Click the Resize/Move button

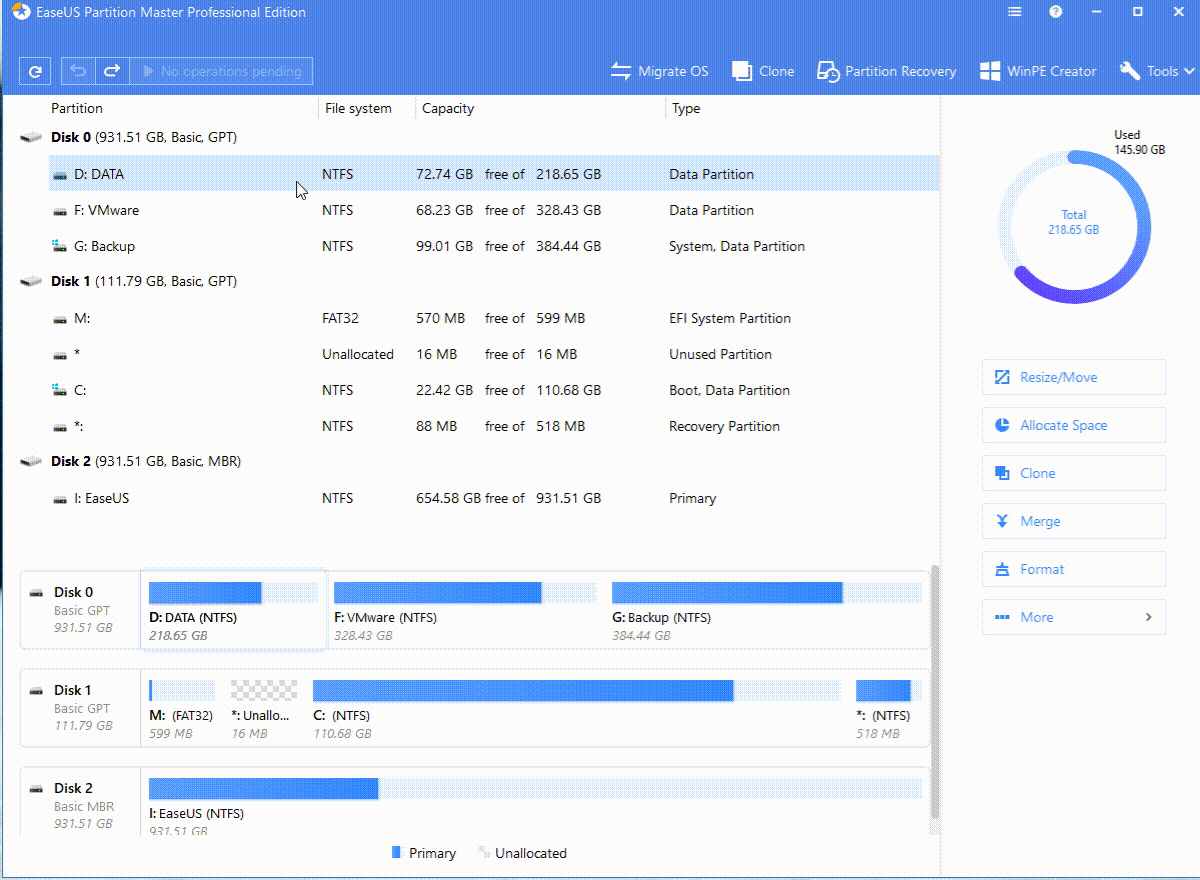click(1074, 377)
